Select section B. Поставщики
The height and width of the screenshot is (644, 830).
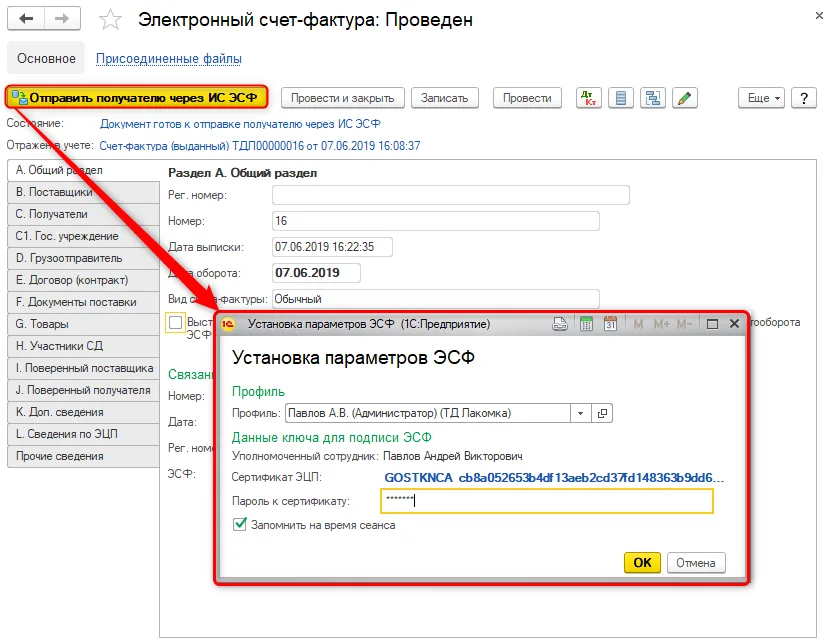[x=84, y=192]
